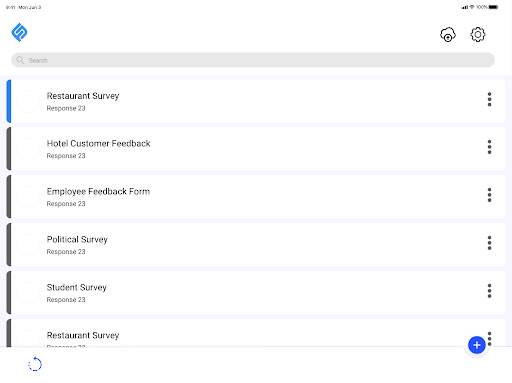Screen dimensions: 512x383
Task: Select Response 23 under Student Survey
Action: [x=66, y=300]
